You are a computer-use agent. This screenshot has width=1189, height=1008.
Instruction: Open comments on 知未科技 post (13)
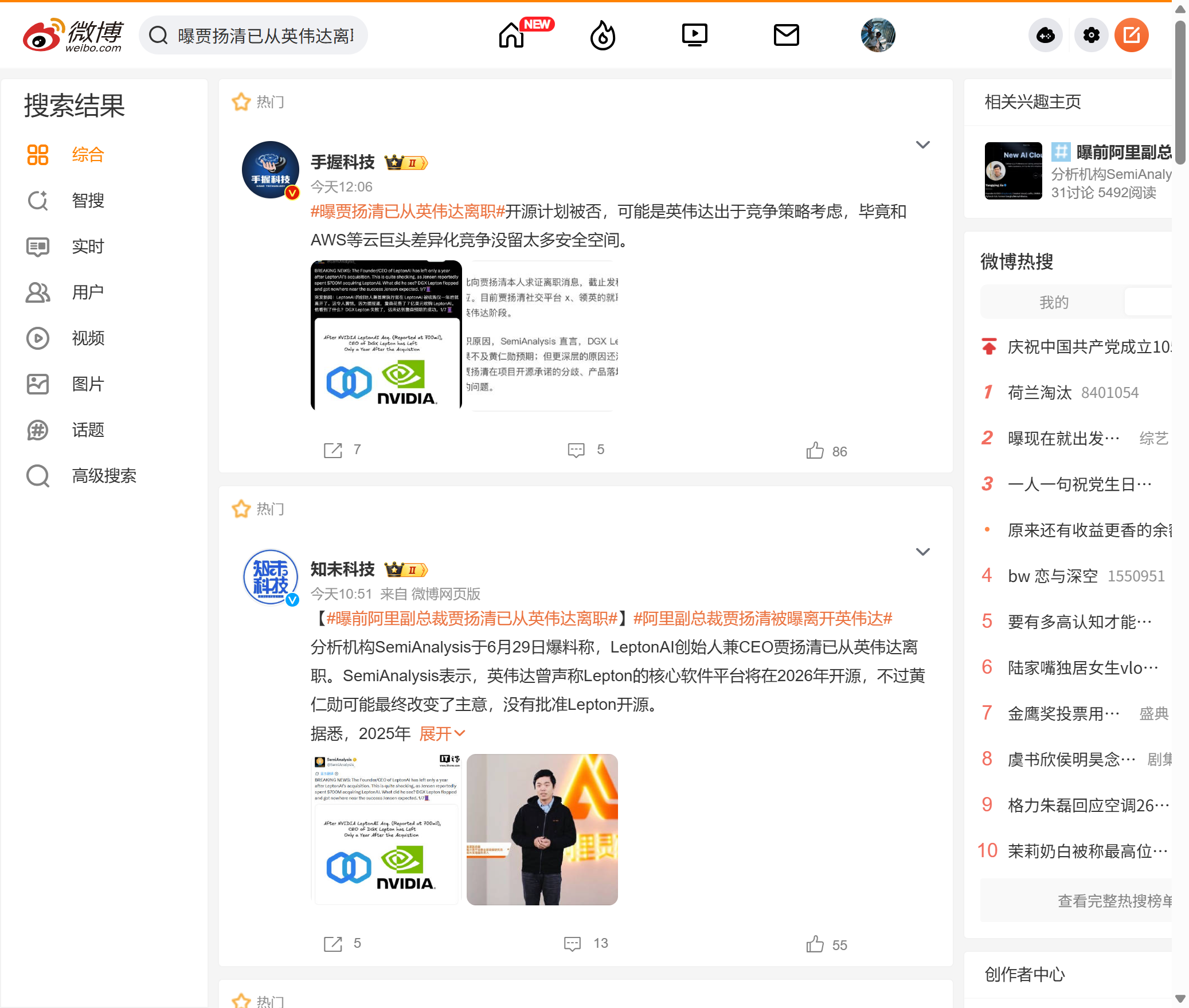[x=585, y=944]
